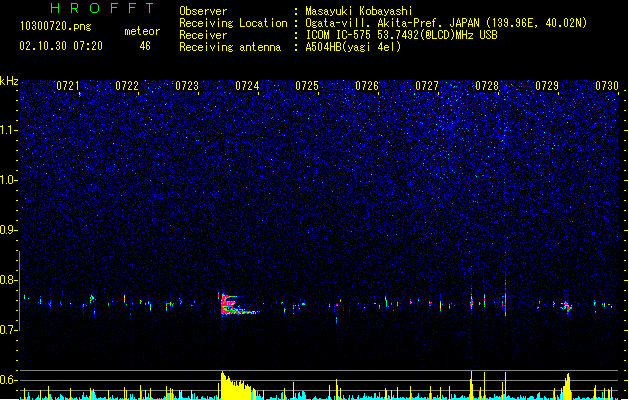The image size is (629, 400).
Task: Click the kHz axis unit label
Action: pyautogui.click(x=9, y=81)
